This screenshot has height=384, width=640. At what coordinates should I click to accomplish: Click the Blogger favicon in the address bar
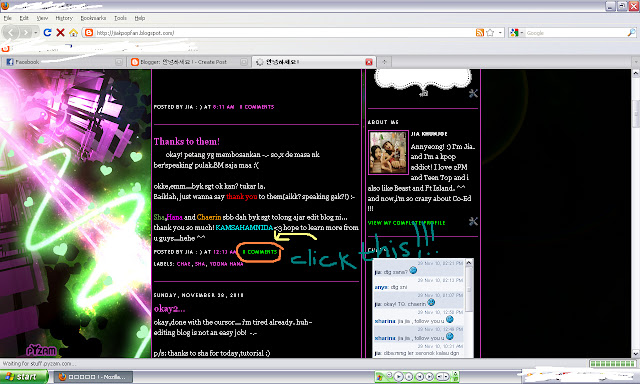point(89,33)
